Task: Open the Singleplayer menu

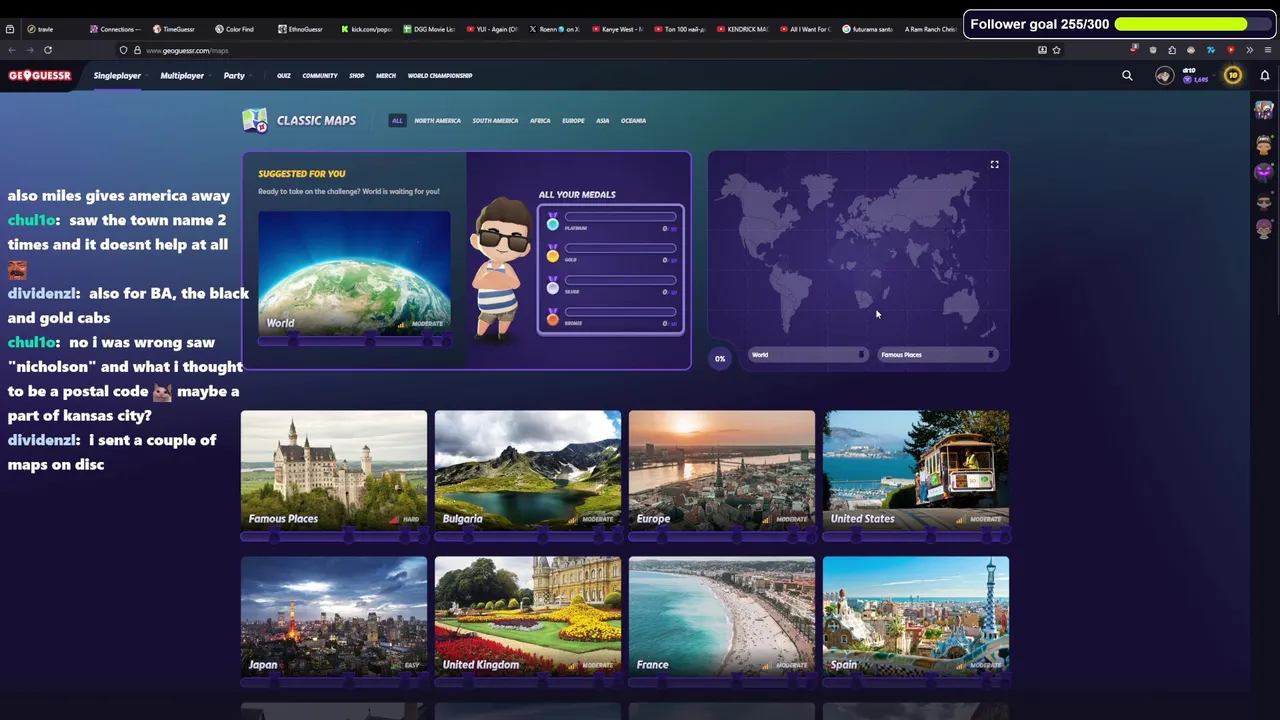Action: click(117, 76)
